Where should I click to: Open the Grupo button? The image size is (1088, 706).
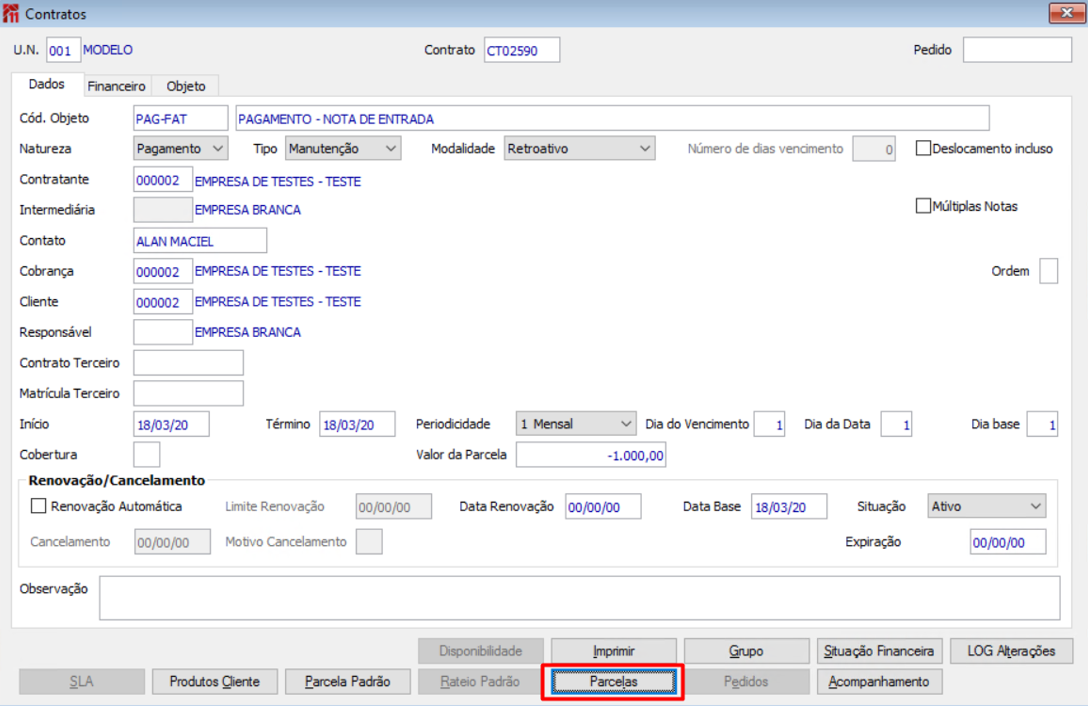746,651
